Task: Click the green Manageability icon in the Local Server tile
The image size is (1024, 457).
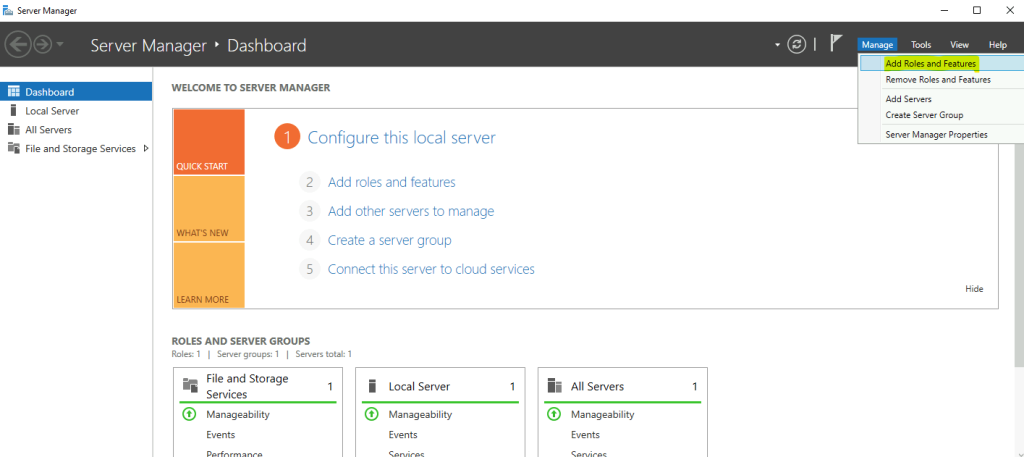Action: (372, 414)
